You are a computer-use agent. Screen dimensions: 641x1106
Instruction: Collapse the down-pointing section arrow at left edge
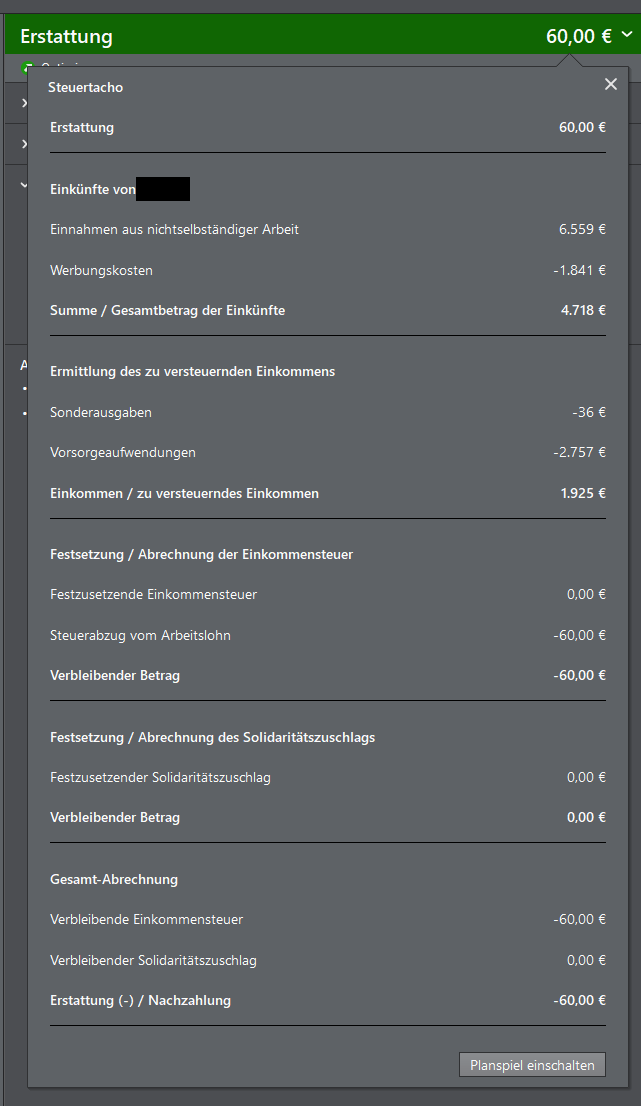click(x=24, y=183)
